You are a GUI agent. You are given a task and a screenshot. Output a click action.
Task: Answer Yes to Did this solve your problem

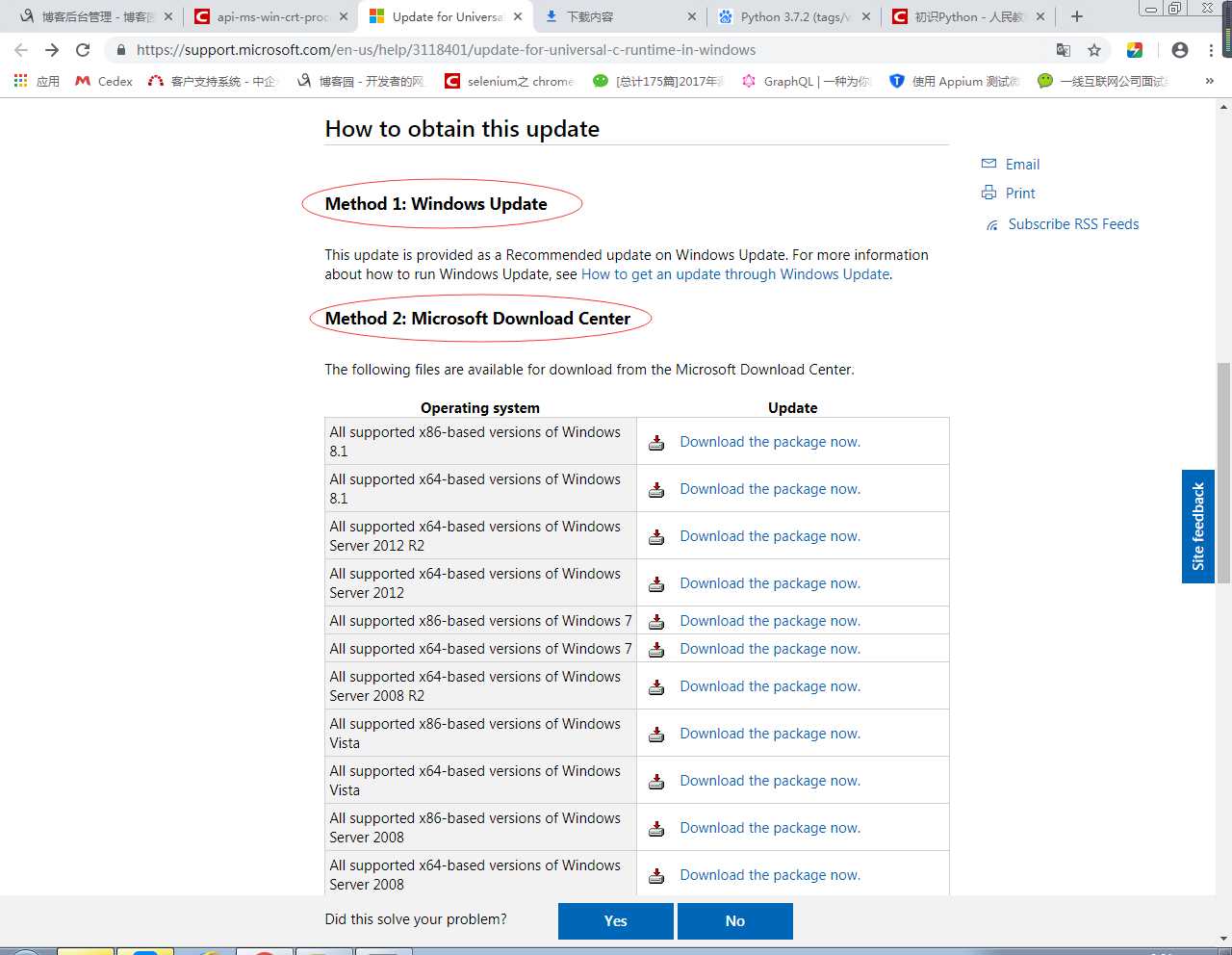pos(616,921)
